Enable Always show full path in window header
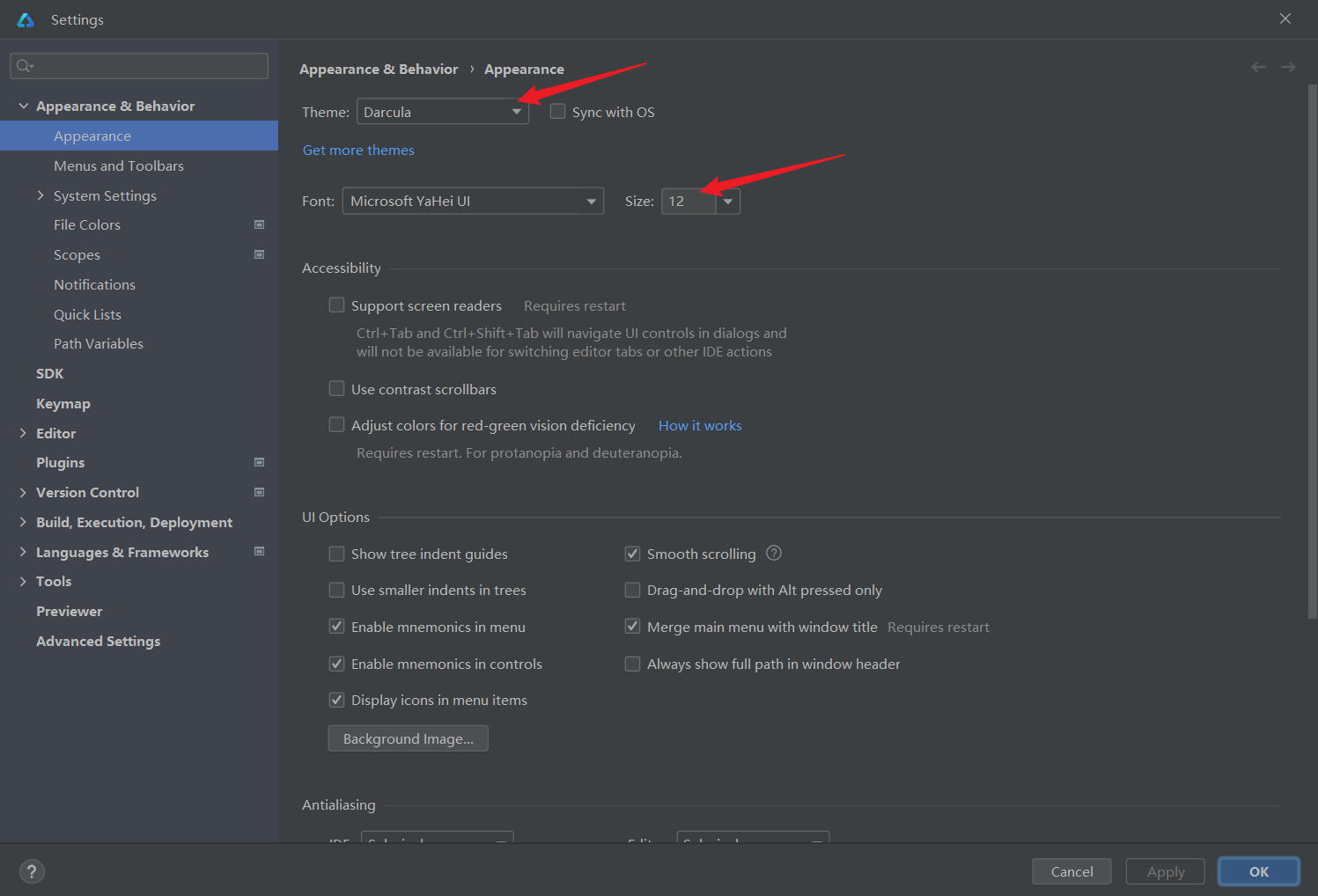 632,664
